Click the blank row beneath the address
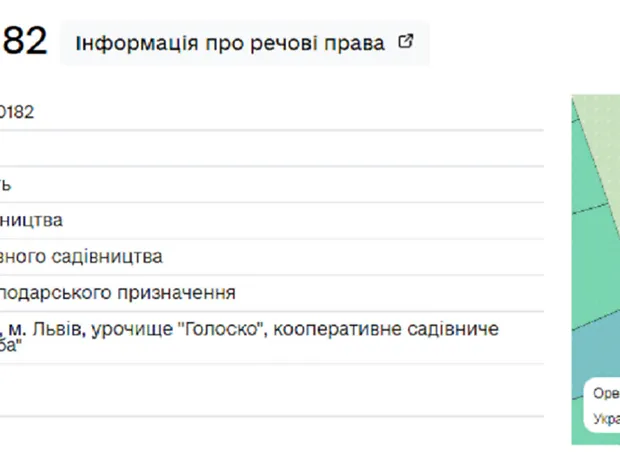The height and width of the screenshot is (460, 620). [270, 390]
